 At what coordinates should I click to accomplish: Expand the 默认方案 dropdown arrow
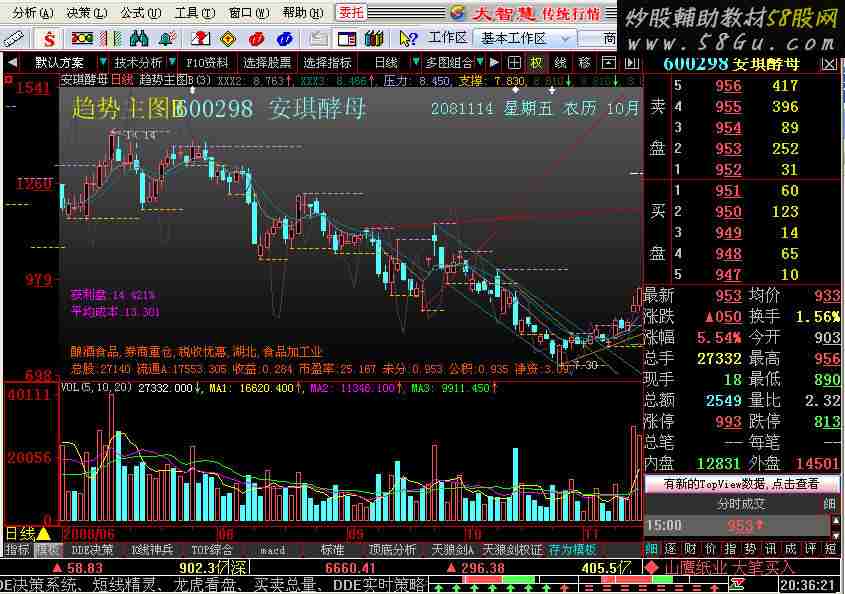[103, 63]
